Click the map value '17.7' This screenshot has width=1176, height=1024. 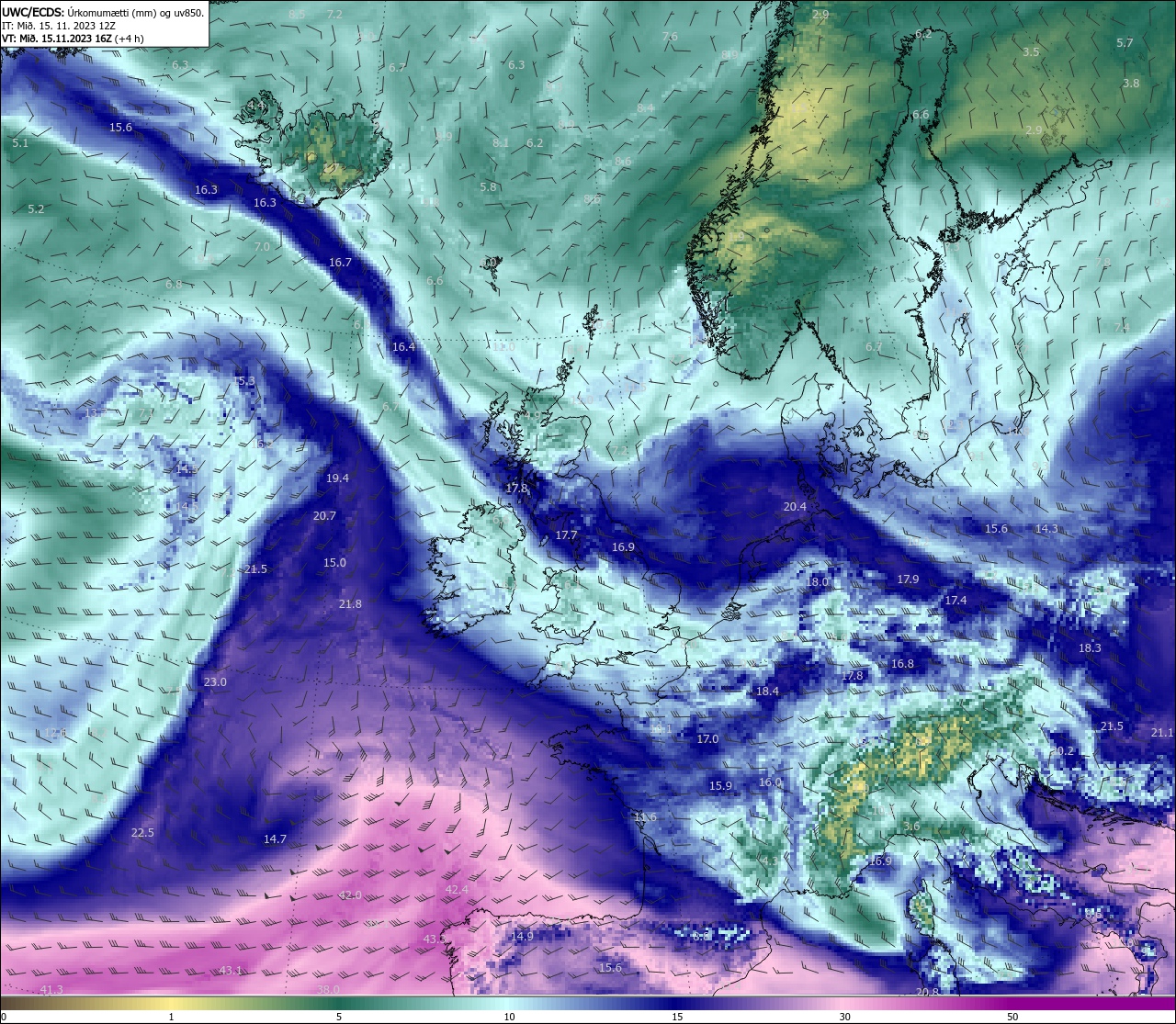coord(567,535)
